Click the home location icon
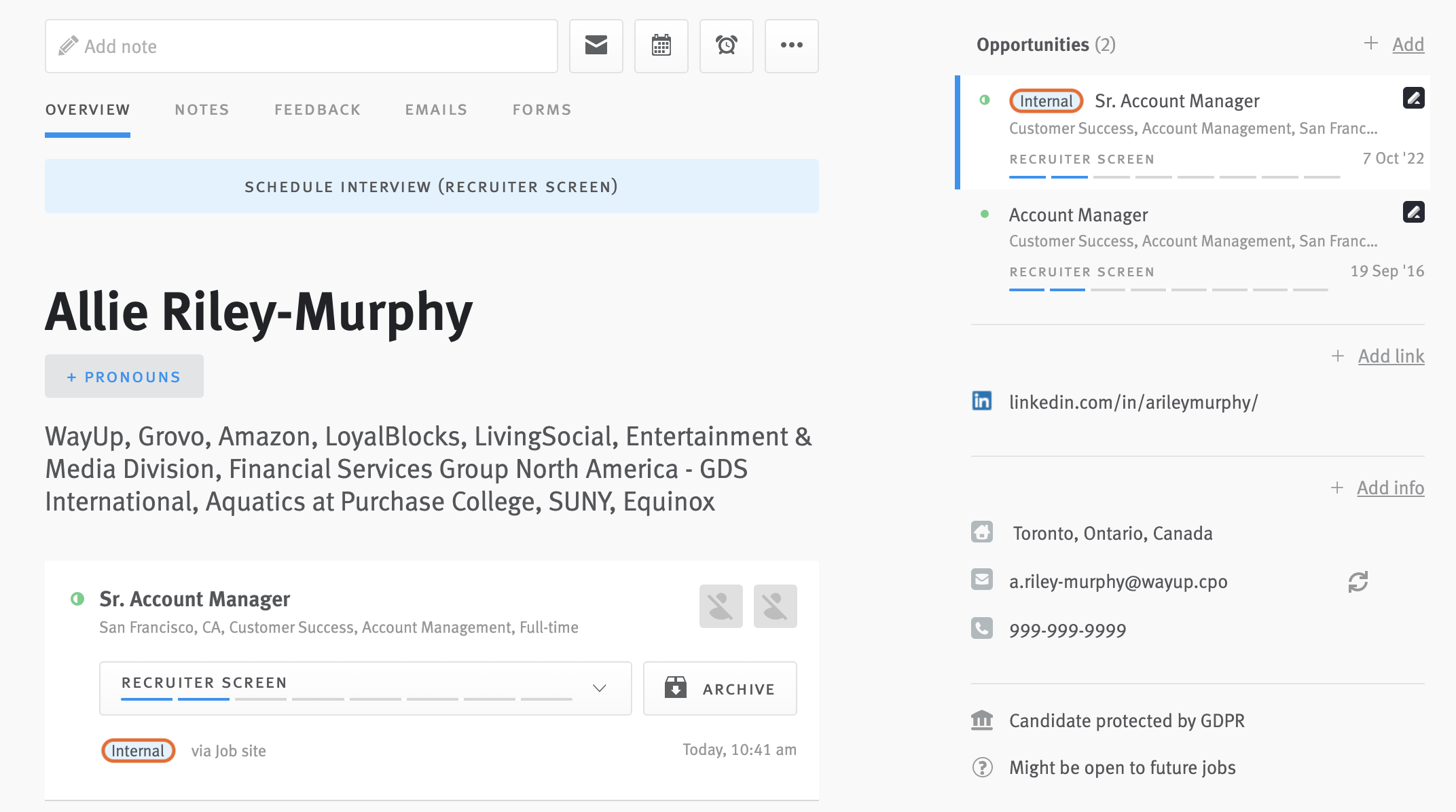This screenshot has height=812, width=1456. (982, 532)
